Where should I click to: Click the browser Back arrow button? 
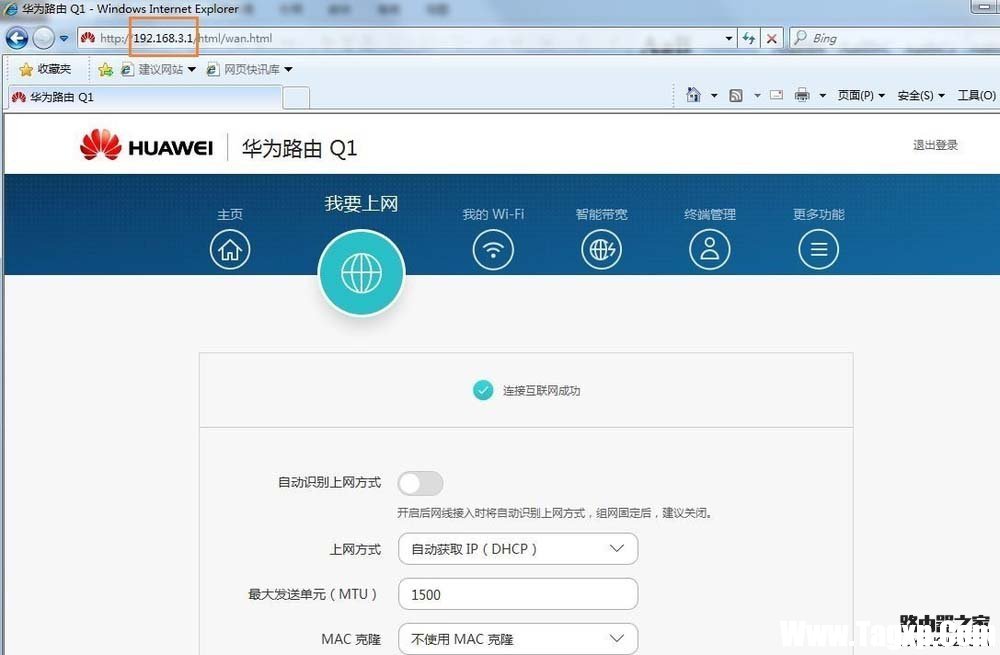[17, 38]
